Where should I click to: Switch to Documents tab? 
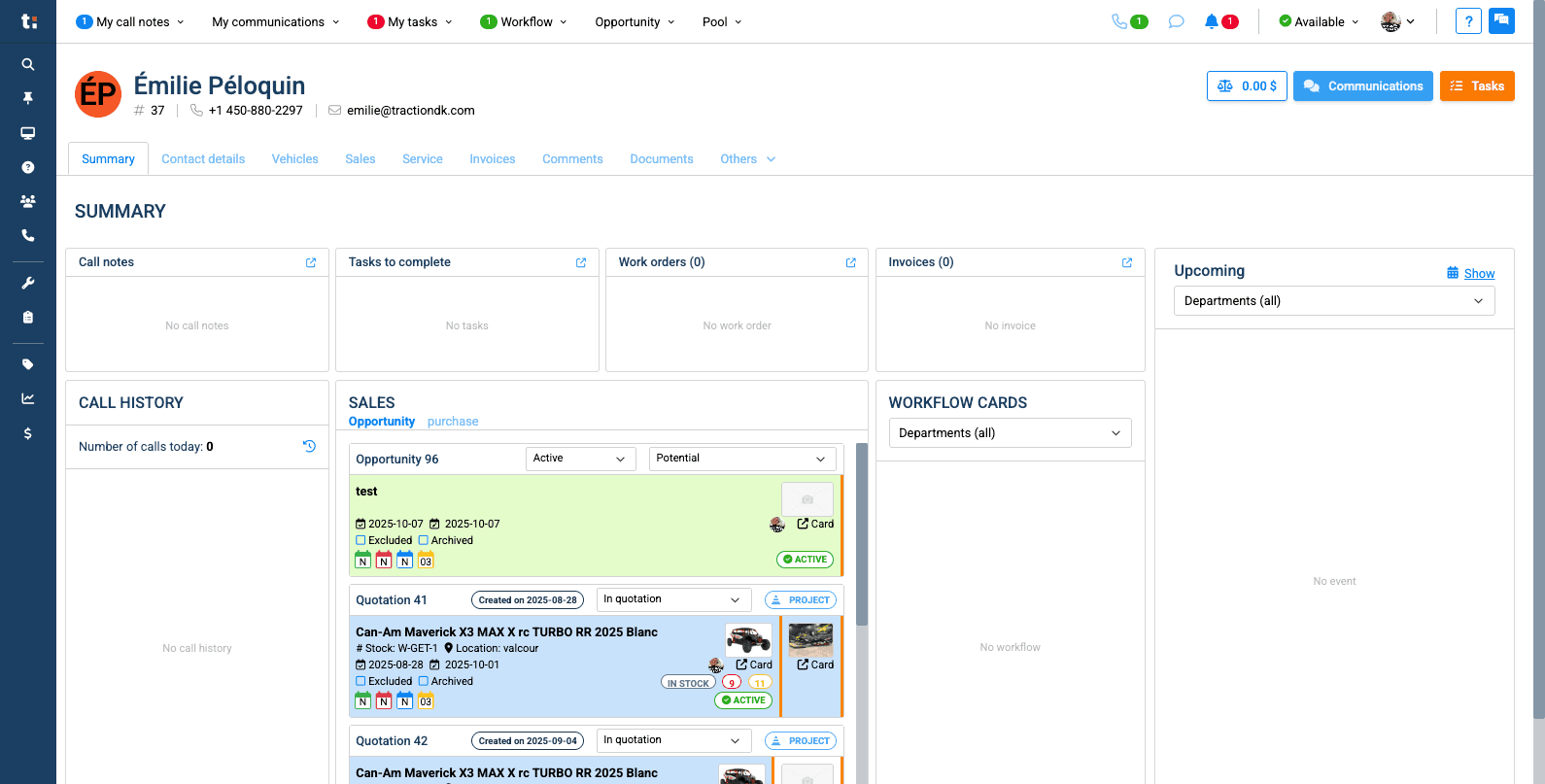(x=662, y=159)
